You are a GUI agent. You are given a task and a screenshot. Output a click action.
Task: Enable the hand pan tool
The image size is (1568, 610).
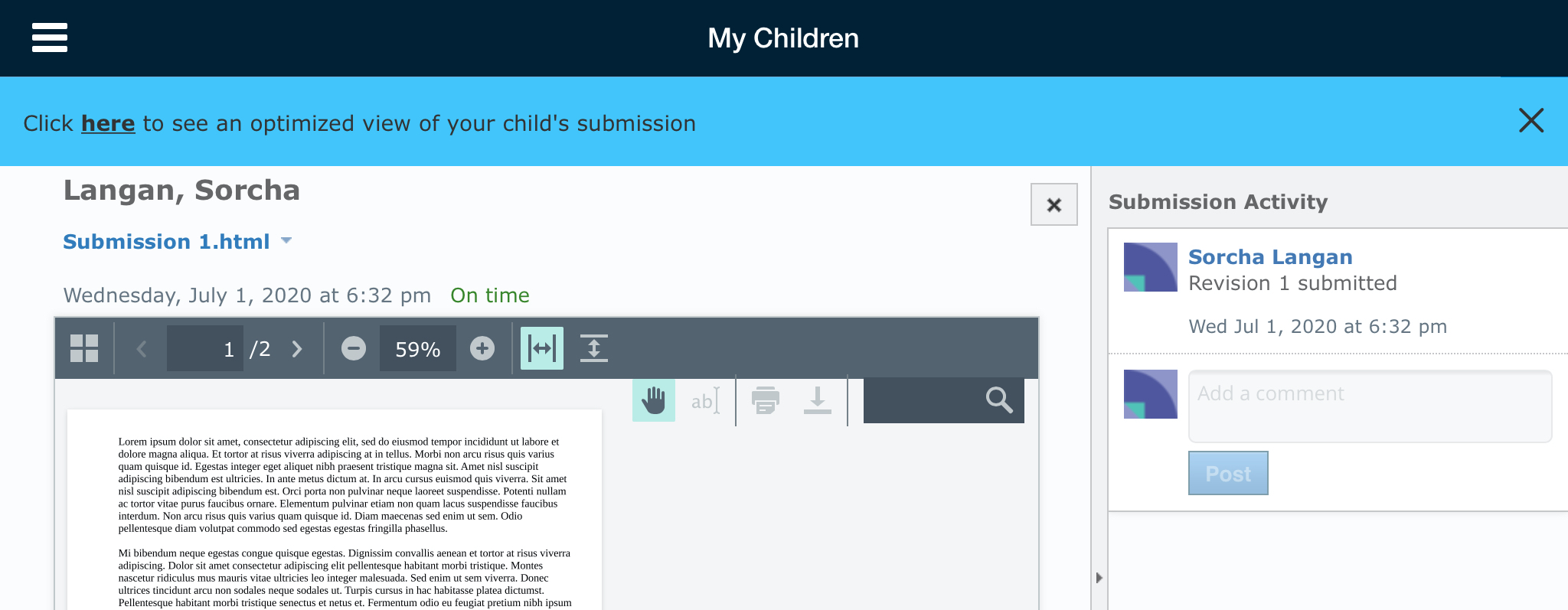click(653, 400)
